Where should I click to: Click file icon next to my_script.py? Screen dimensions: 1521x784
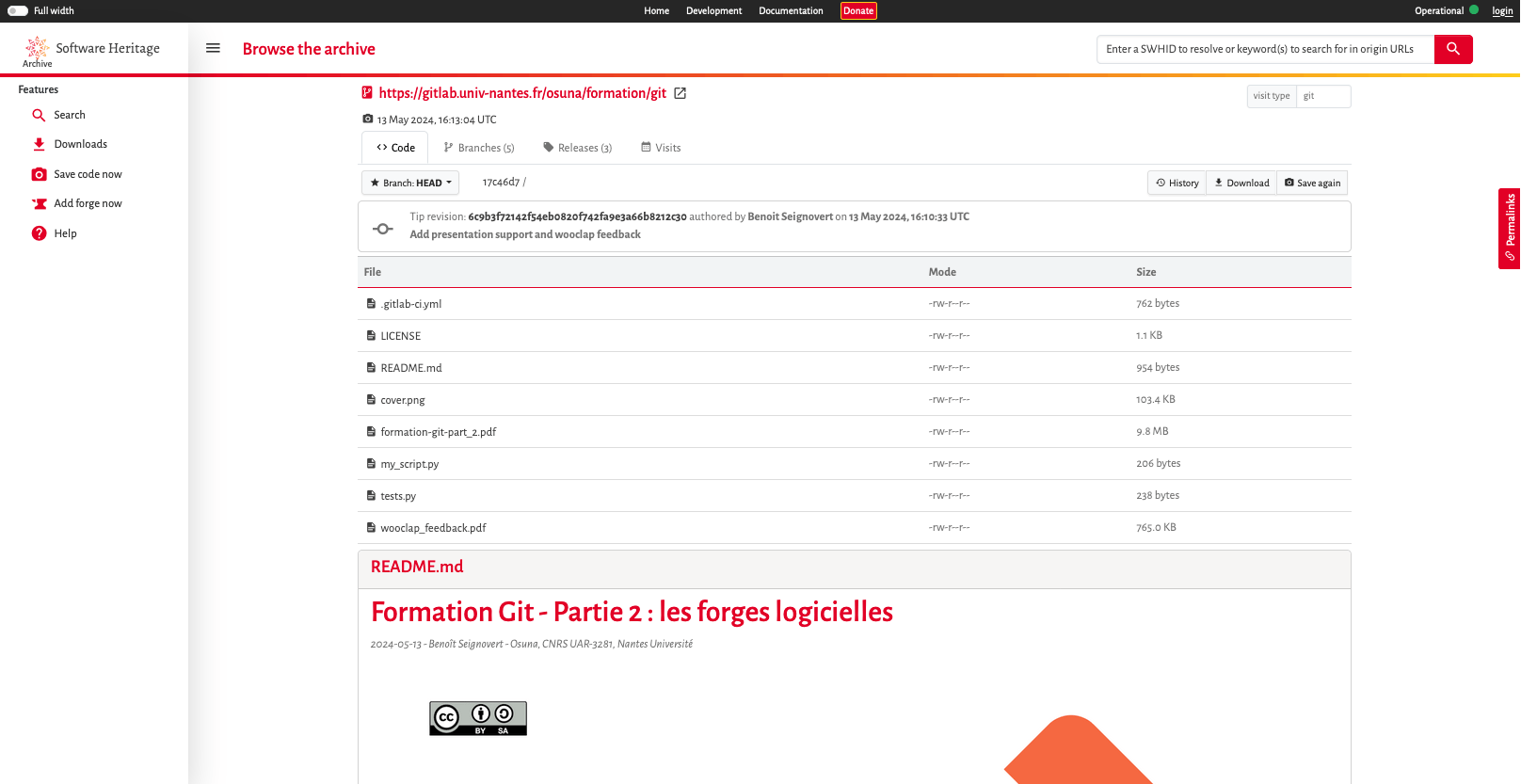[x=371, y=463]
